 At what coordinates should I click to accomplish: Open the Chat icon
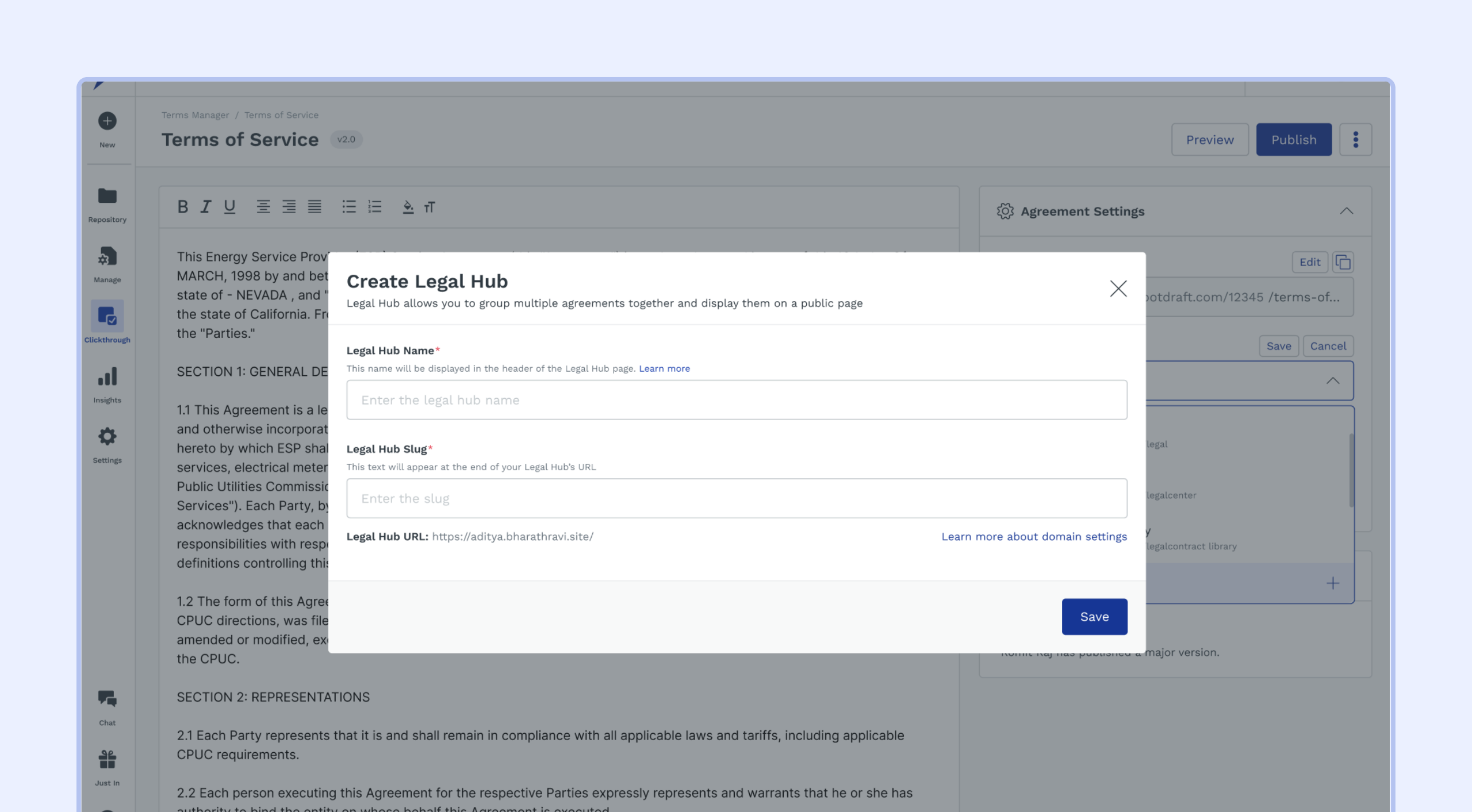tap(107, 699)
